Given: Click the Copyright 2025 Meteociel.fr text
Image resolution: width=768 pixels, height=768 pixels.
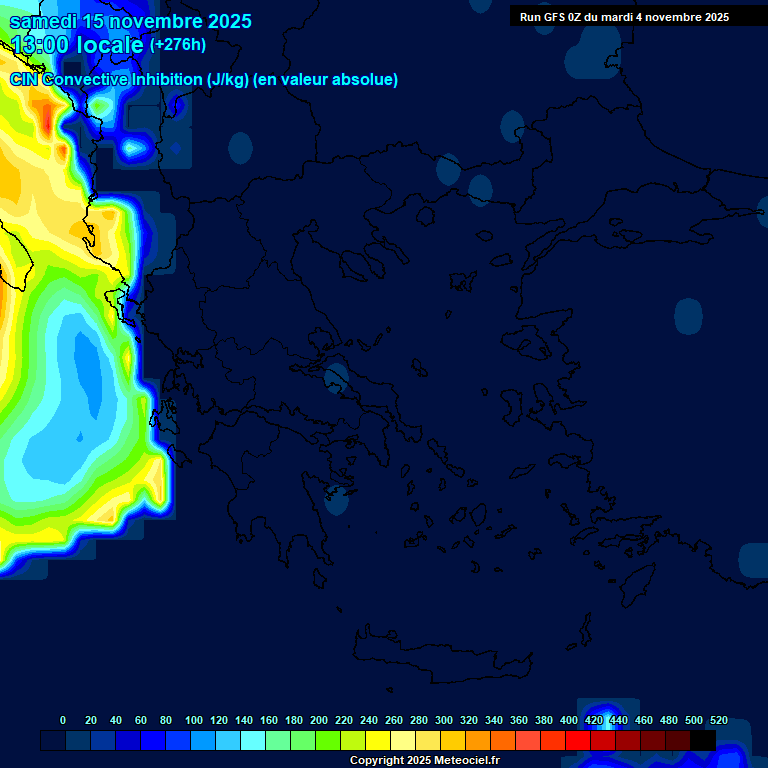Looking at the screenshot, I should pos(424,761).
